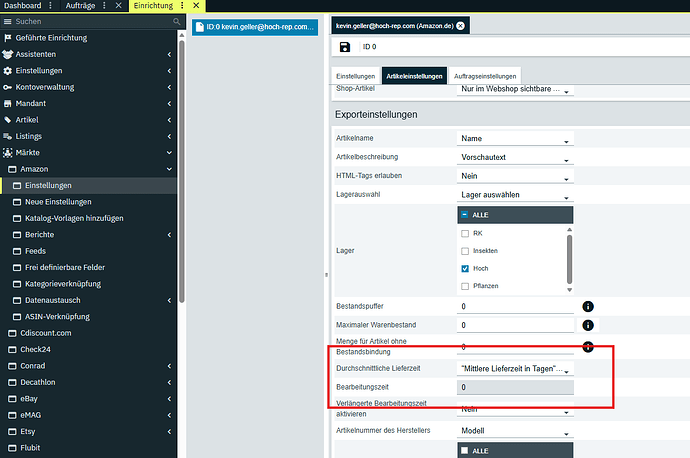The width and height of the screenshot is (690, 458).
Task: Click the Bestandspuffer input field
Action: [515, 307]
